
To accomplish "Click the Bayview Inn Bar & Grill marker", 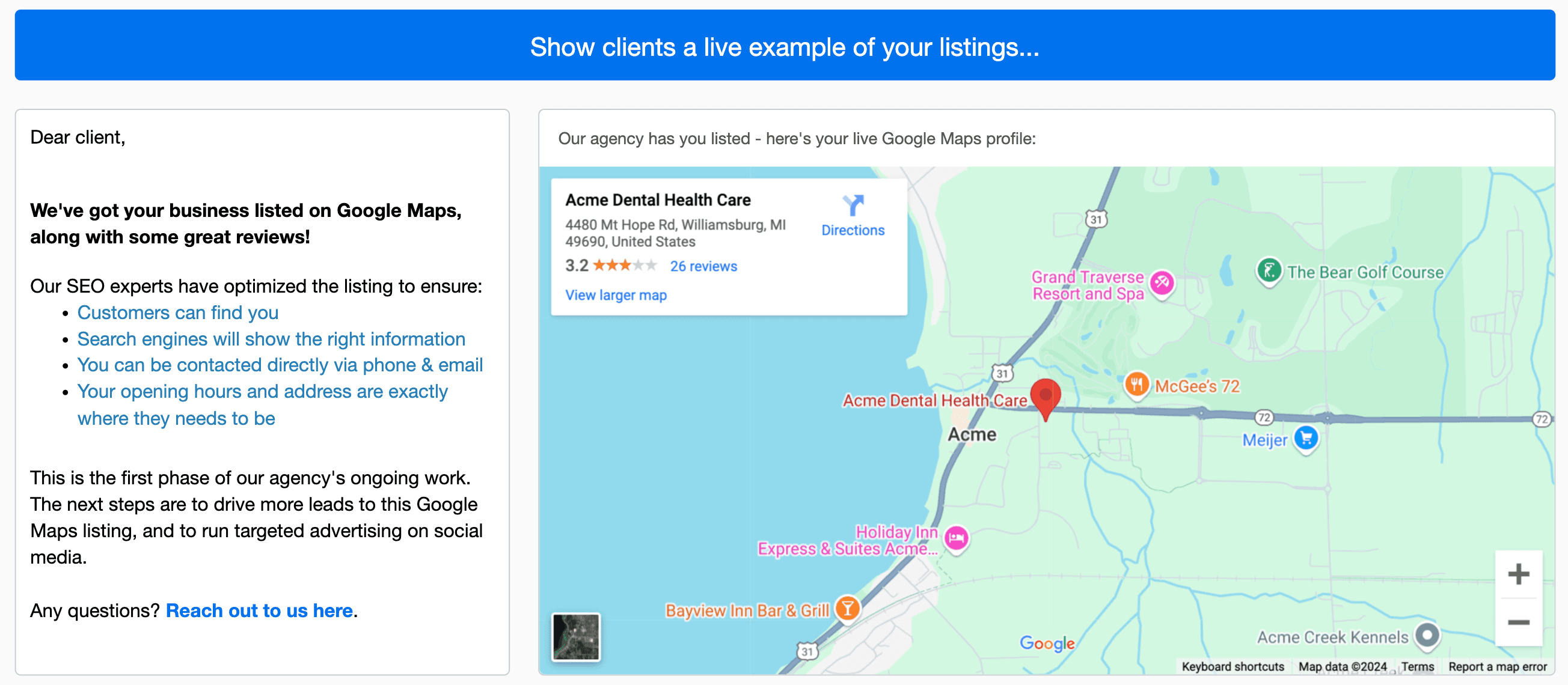I will pyautogui.click(x=847, y=608).
